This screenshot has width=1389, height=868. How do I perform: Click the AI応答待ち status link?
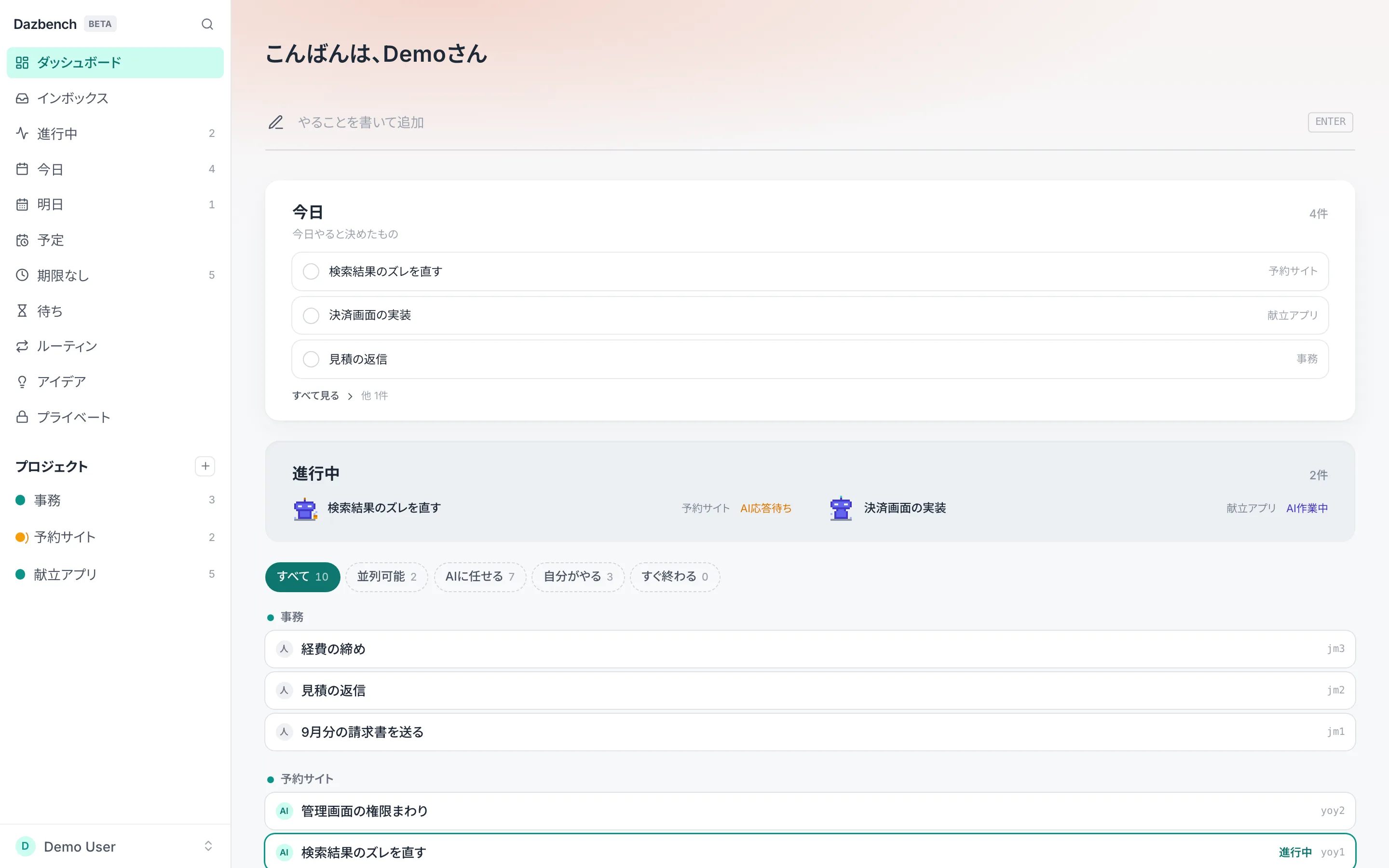pyautogui.click(x=766, y=508)
